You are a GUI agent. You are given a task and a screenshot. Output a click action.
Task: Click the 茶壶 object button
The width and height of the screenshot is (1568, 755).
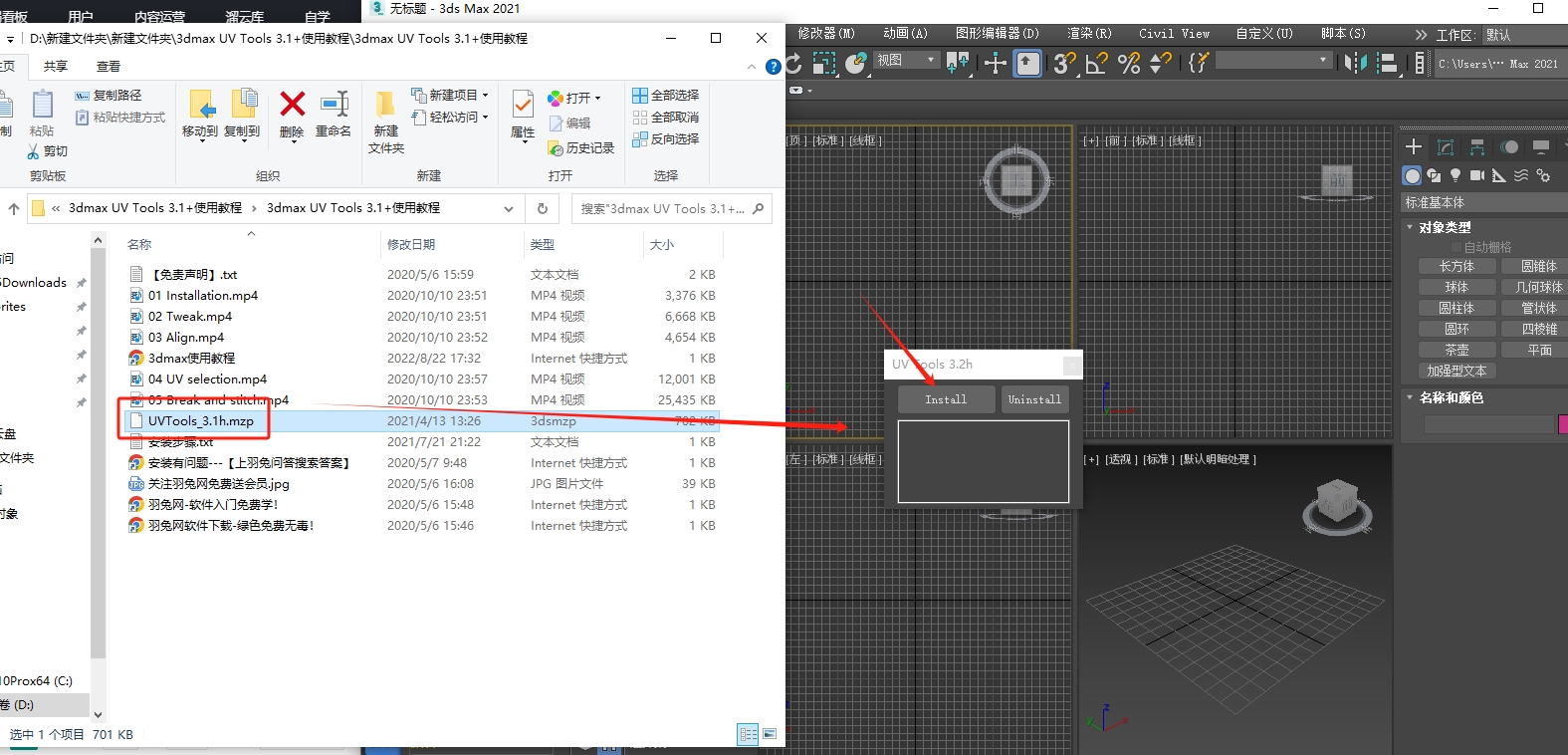[x=1456, y=350]
